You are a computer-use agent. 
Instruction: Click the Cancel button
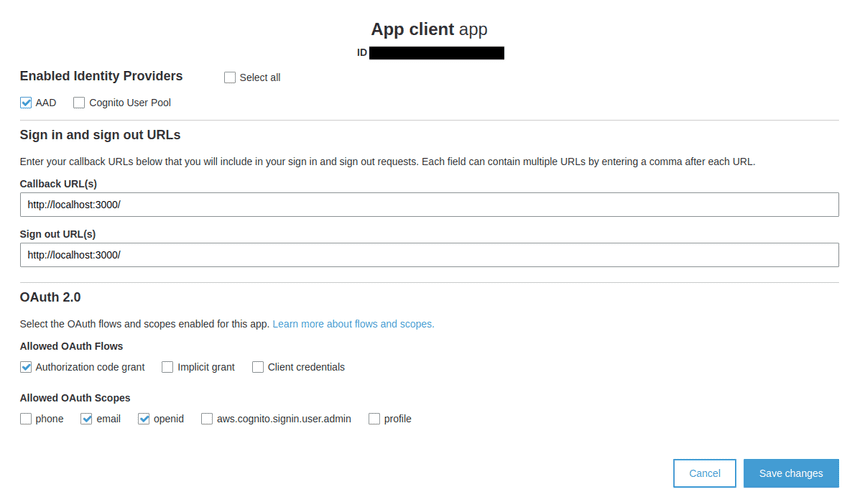pos(705,473)
